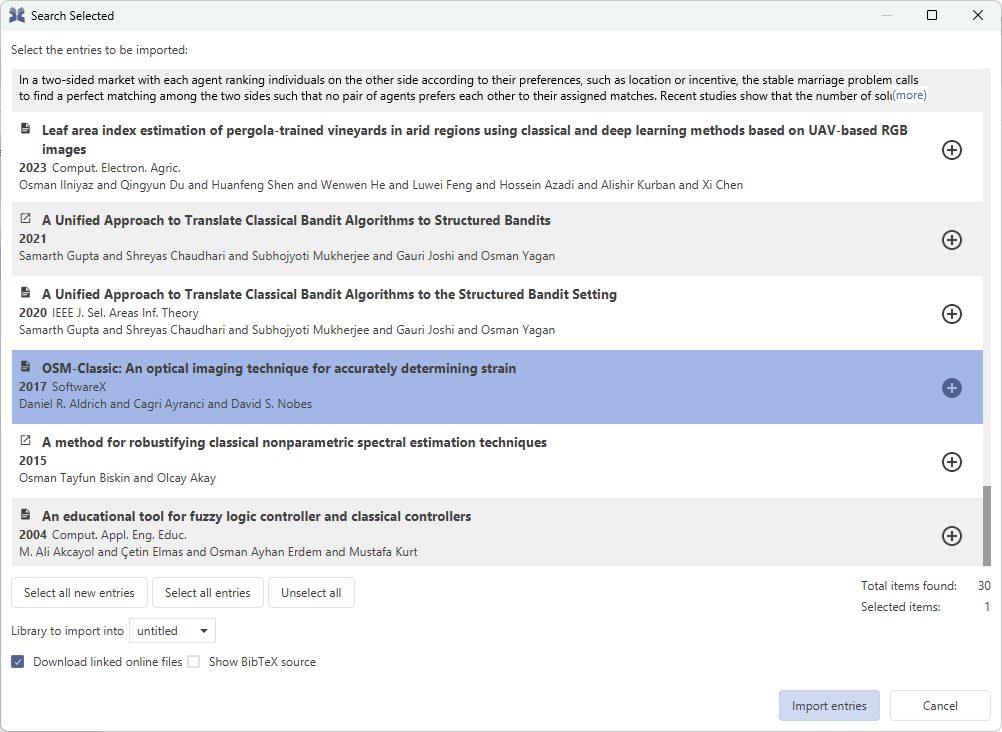Add the fuzzy logic controller entry via plus icon
Screen dimensions: 1002x732
pyautogui.click(x=952, y=536)
